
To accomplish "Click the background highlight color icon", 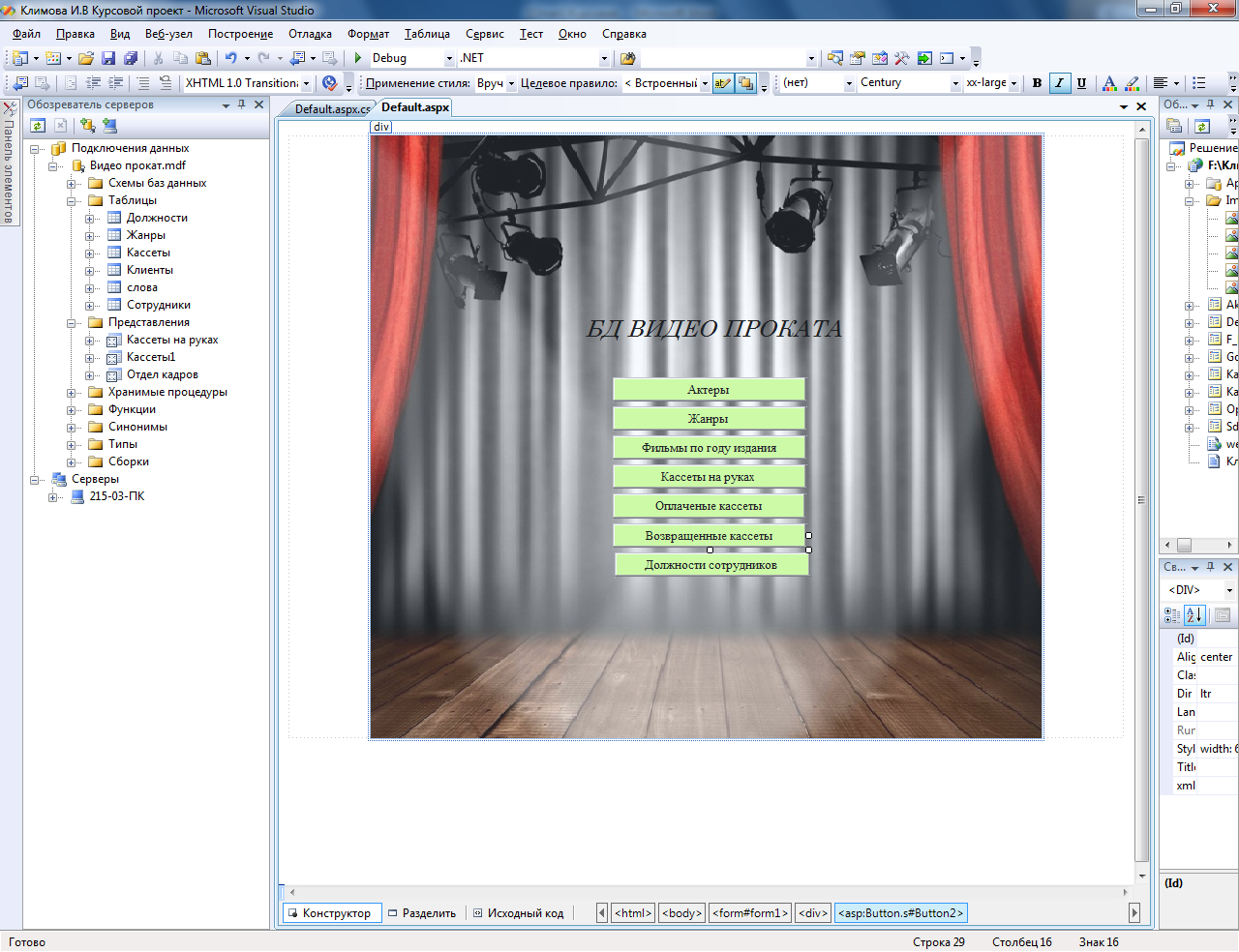I will point(1133,83).
